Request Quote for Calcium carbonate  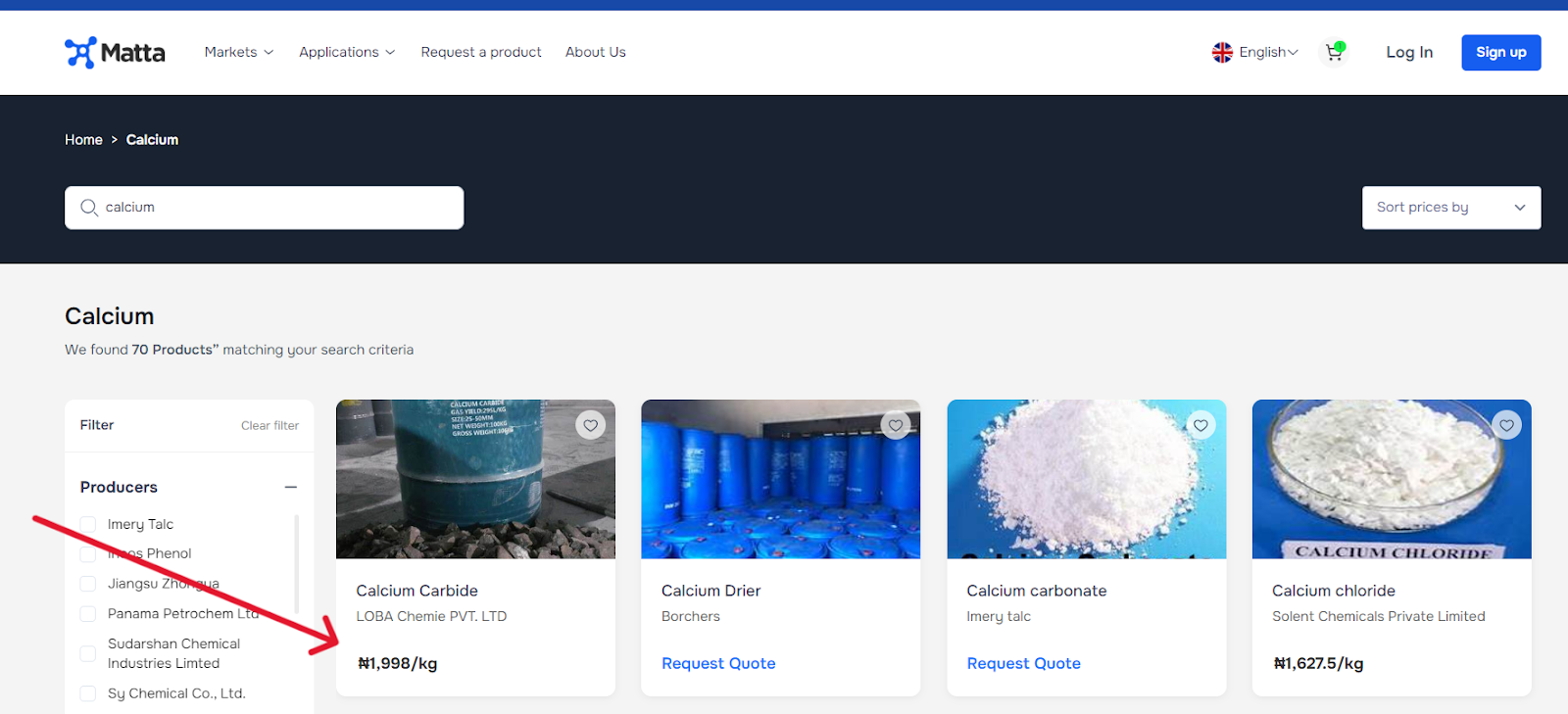[1024, 663]
